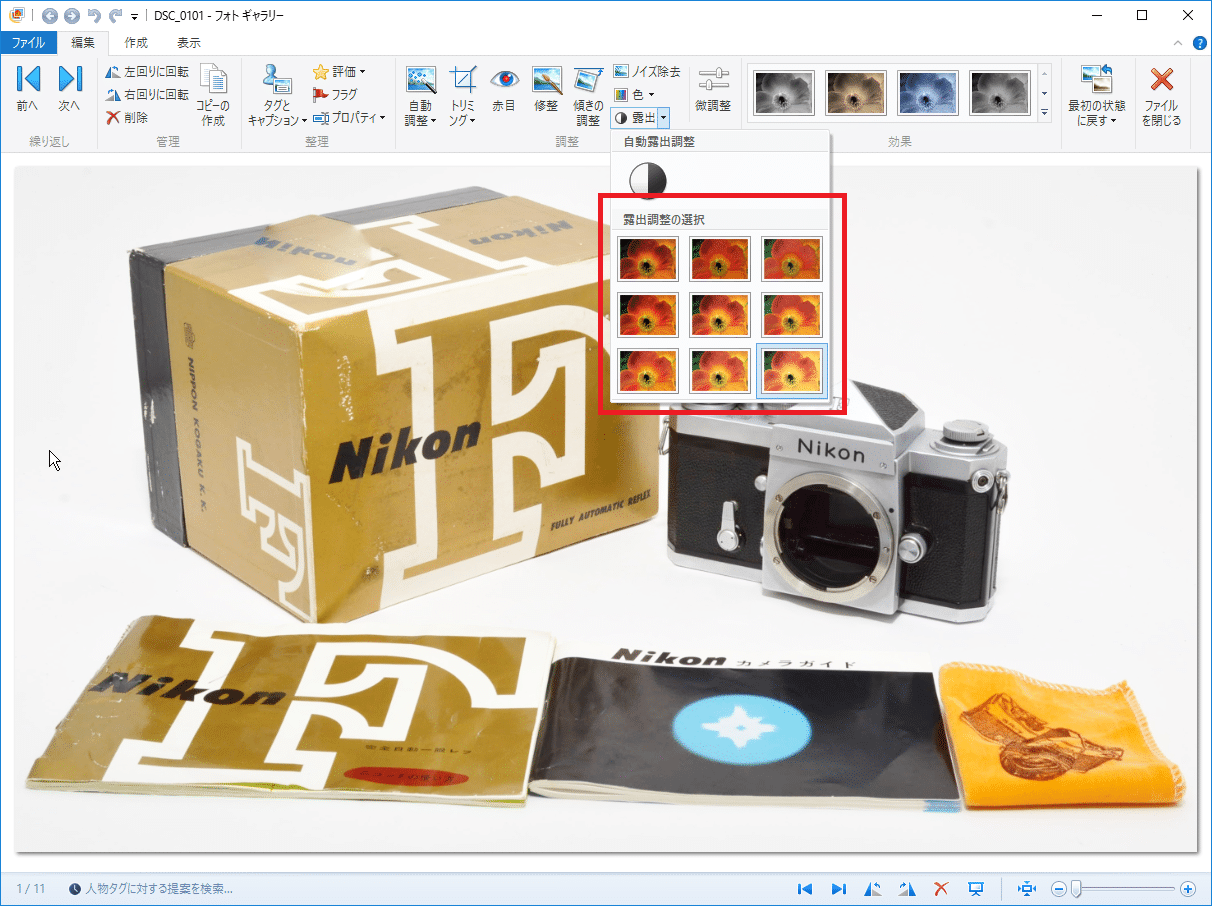Screen dimensions: 1212x906
Task: Select the 赤目 red-eye tool
Action: tap(504, 89)
